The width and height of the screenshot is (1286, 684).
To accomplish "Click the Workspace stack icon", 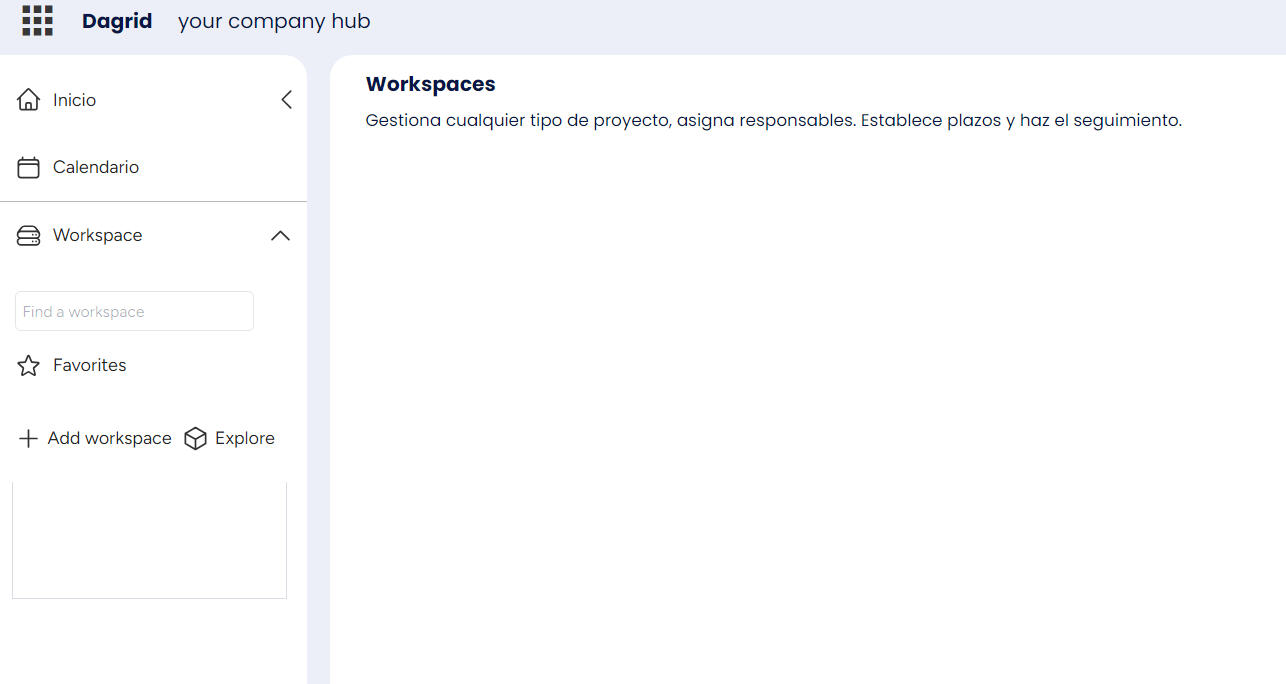I will tap(28, 235).
